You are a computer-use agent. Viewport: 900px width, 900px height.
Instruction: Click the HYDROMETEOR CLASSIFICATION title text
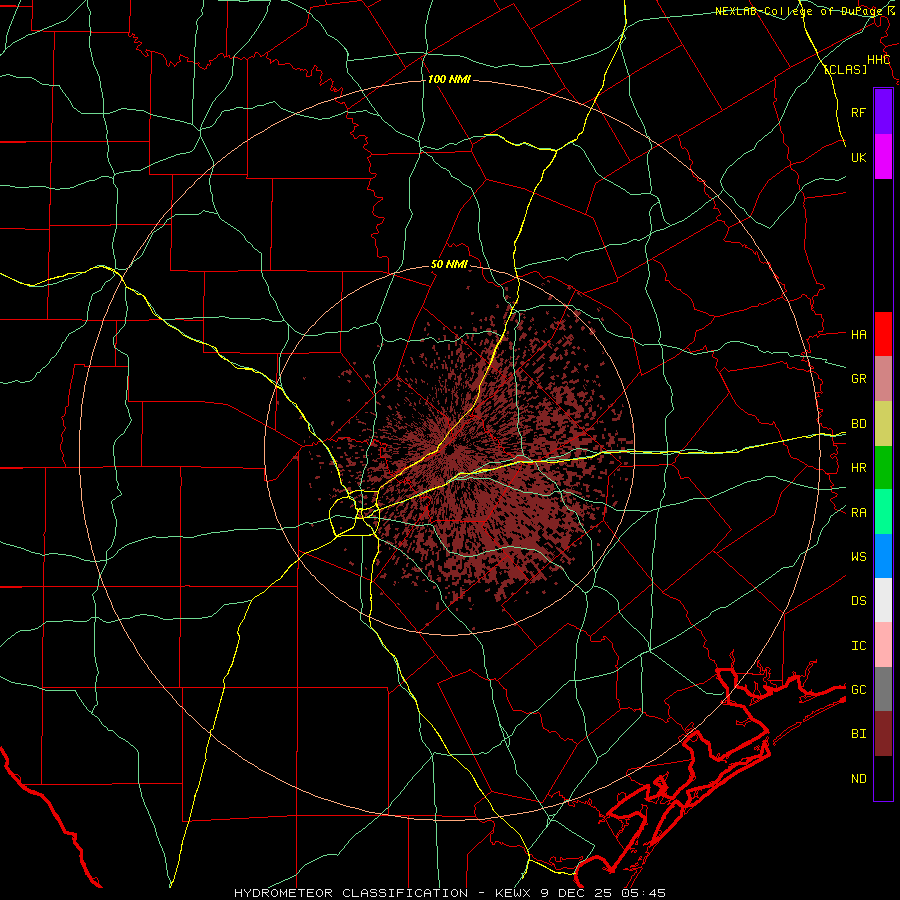pos(351,893)
